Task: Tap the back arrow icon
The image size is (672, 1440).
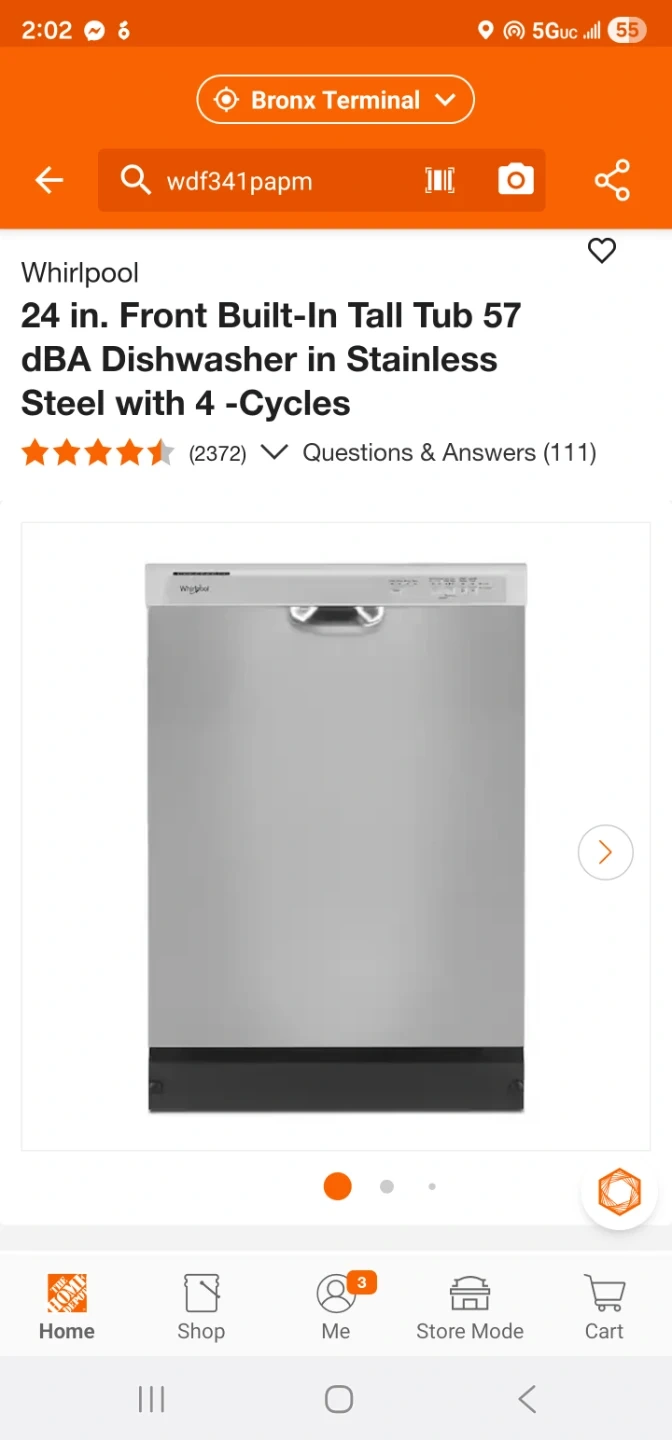Action: click(x=49, y=180)
